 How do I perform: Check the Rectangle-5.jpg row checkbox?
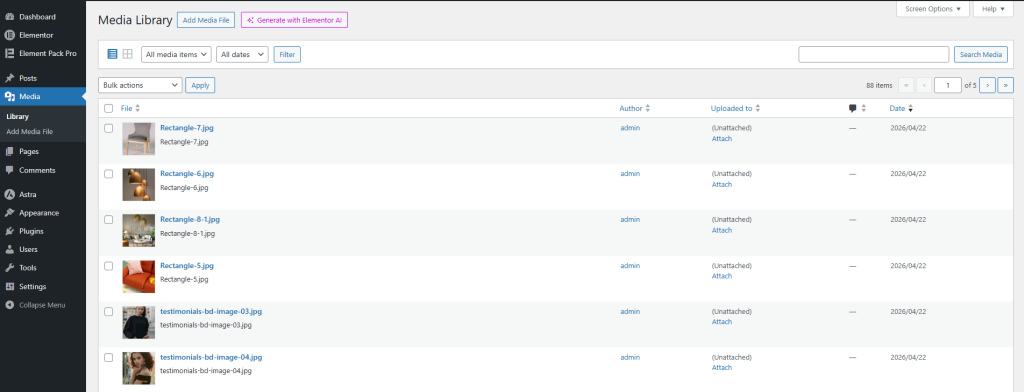coord(109,266)
